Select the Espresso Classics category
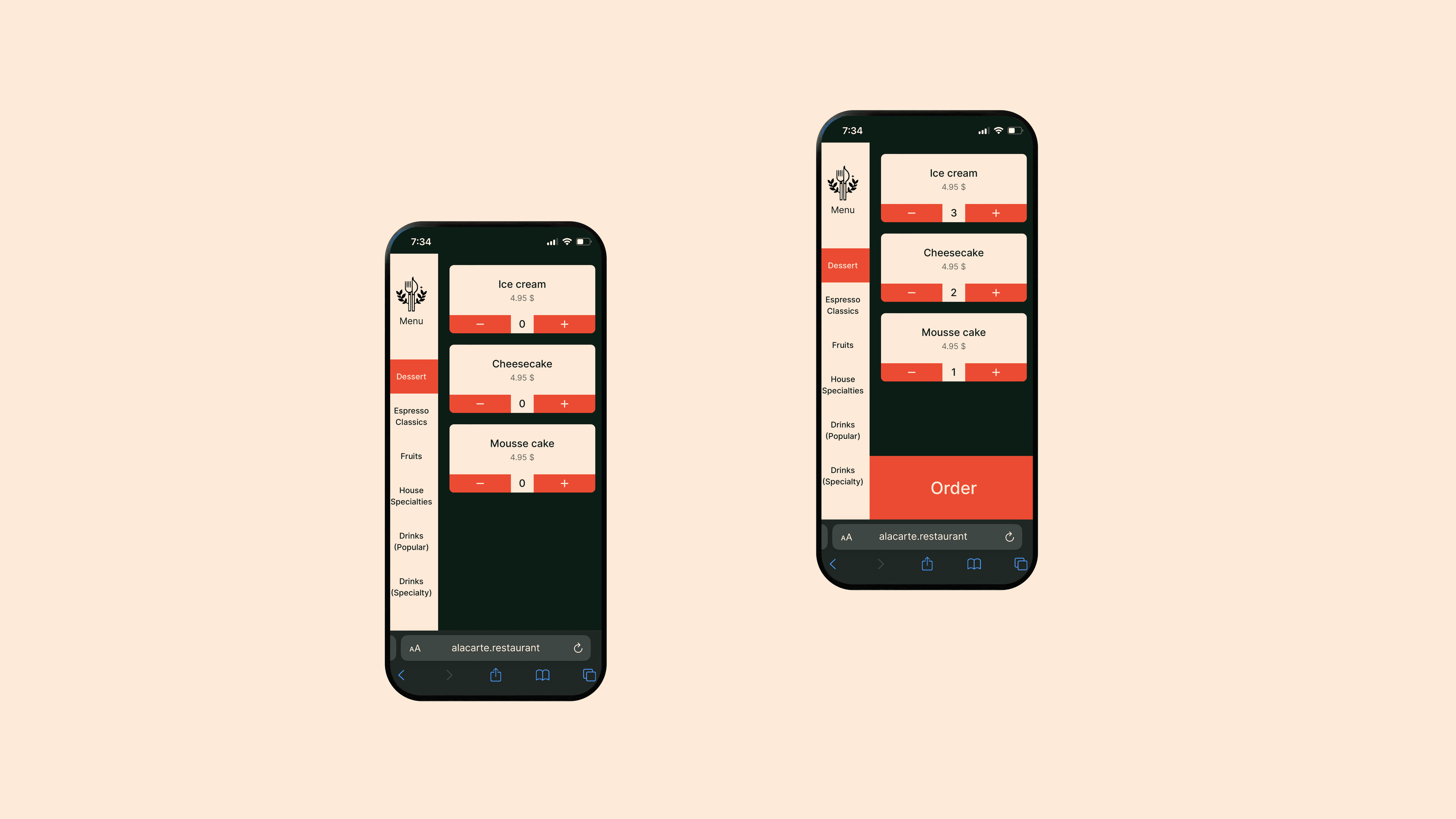 (x=411, y=415)
